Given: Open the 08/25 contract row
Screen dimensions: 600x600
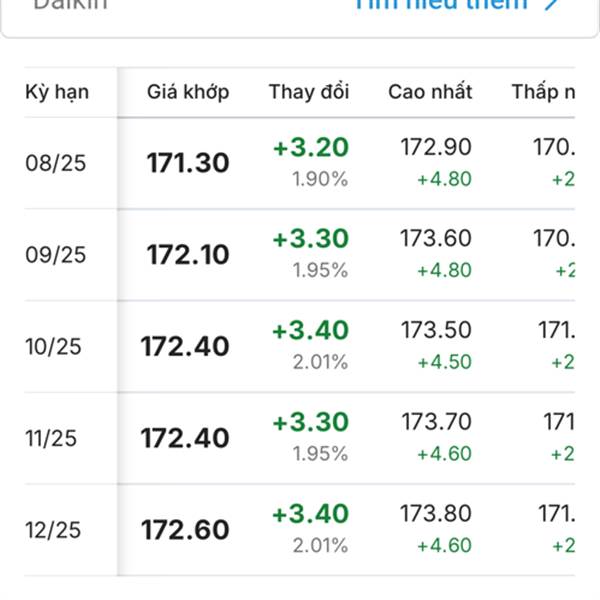Looking at the screenshot, I should [x=300, y=163].
